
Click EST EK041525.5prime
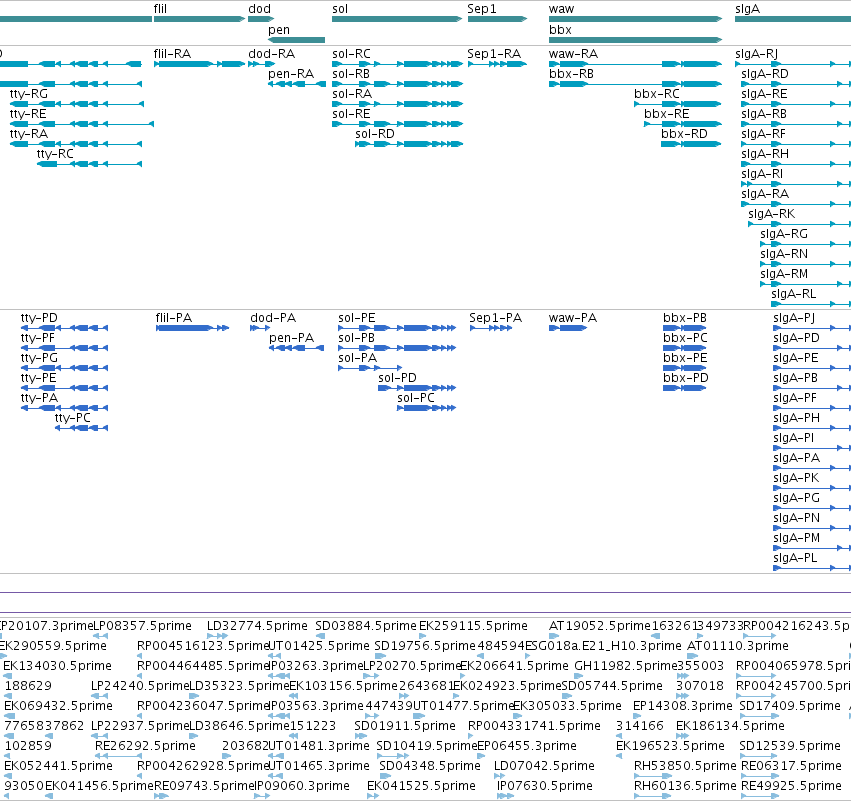pos(373,796)
